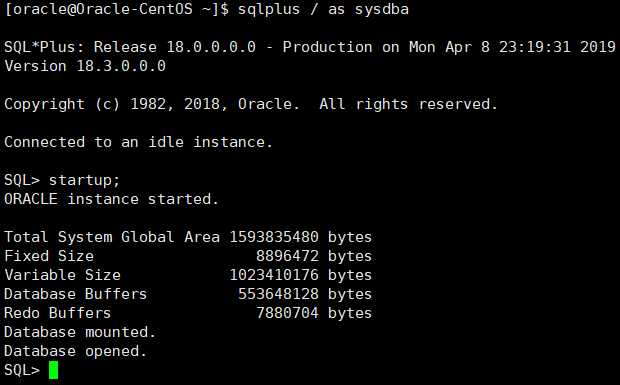The width and height of the screenshot is (620, 385).
Task: Click the final 'SQL>' prompt before the cursor
Action: pos(22,370)
